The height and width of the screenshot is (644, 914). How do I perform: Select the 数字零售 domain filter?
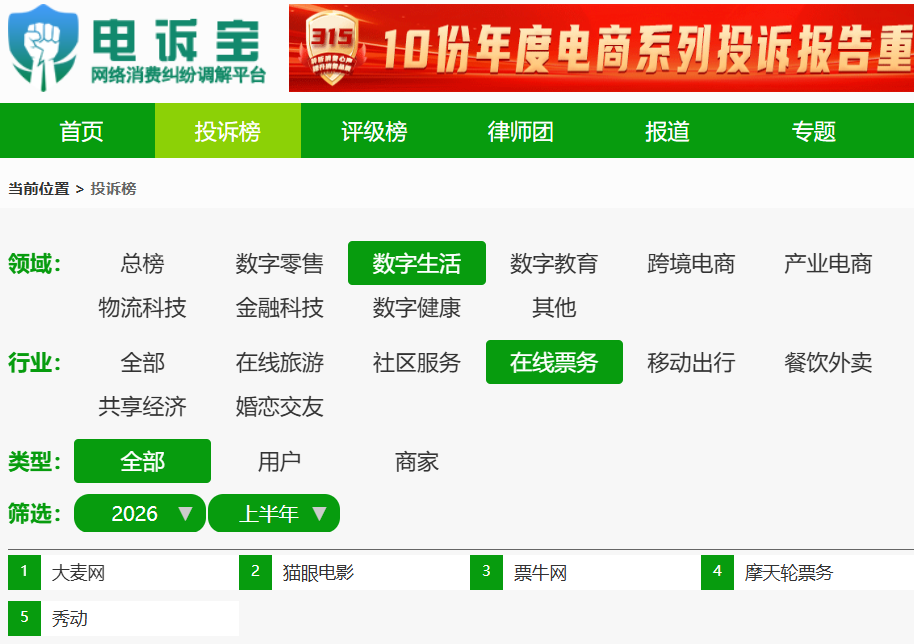coord(279,263)
